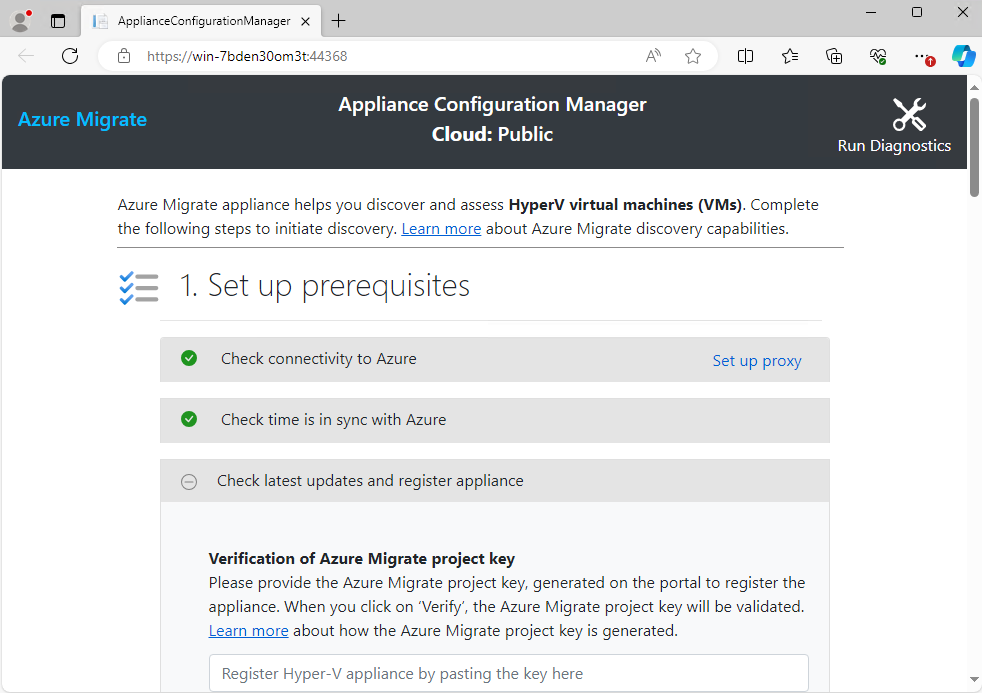Click the 'Cloud: Public' label

tap(492, 134)
